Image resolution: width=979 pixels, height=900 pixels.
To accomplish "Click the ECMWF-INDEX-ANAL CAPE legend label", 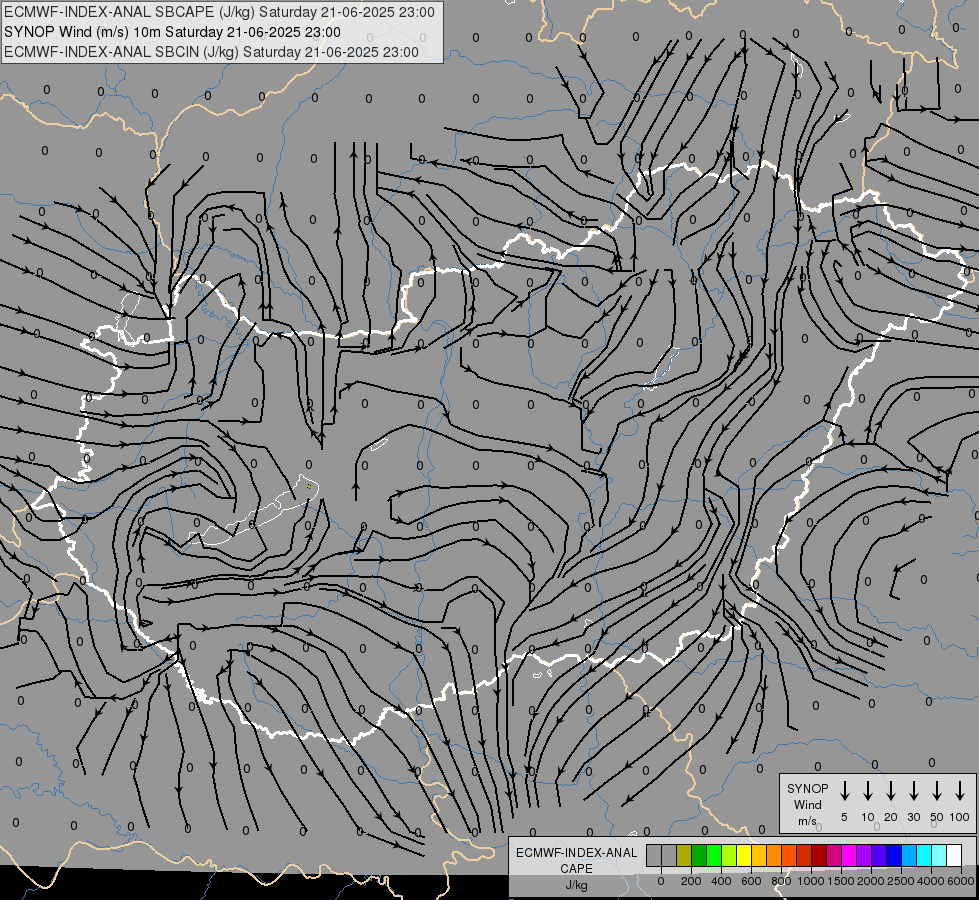I will coord(576,861).
